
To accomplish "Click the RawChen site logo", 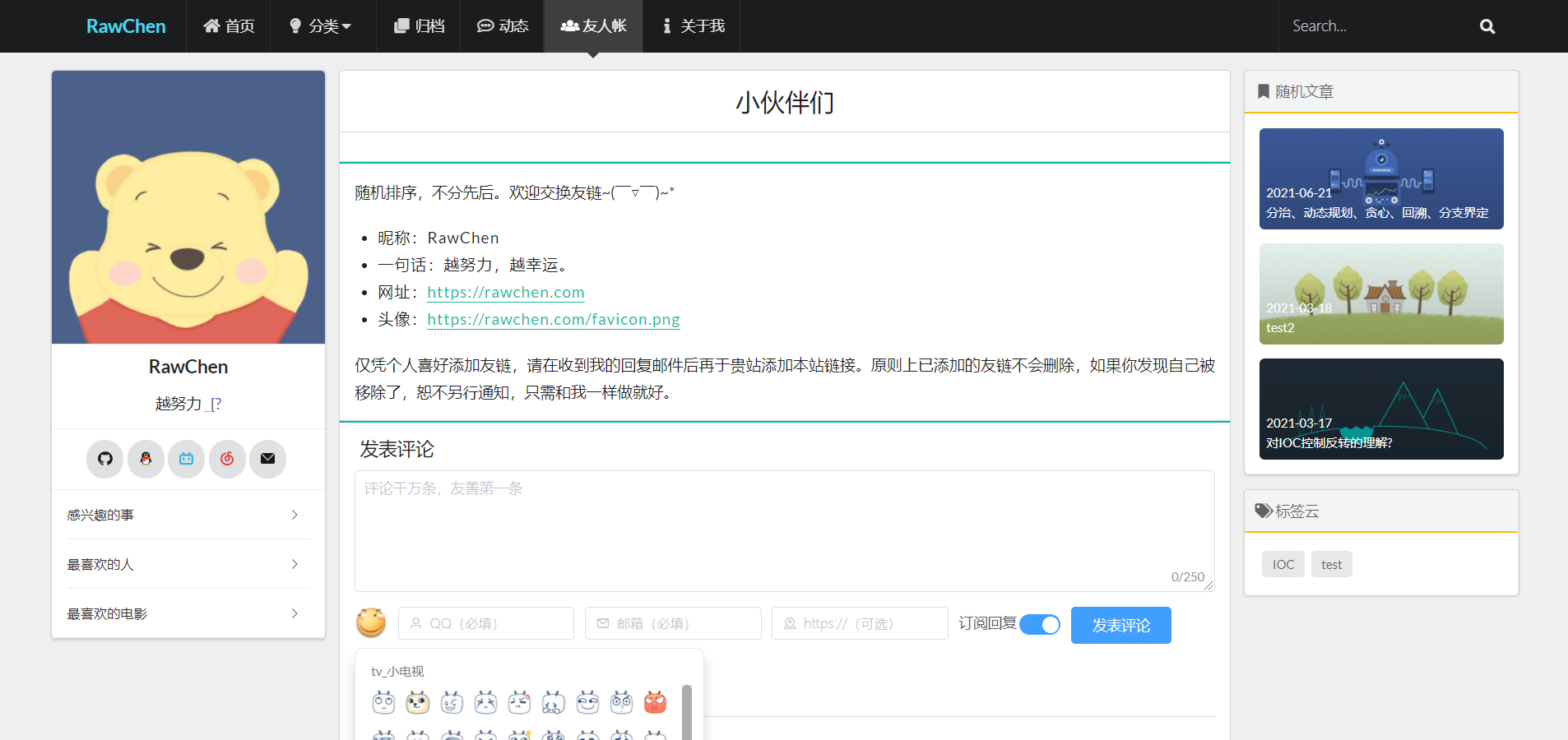I will (x=126, y=26).
